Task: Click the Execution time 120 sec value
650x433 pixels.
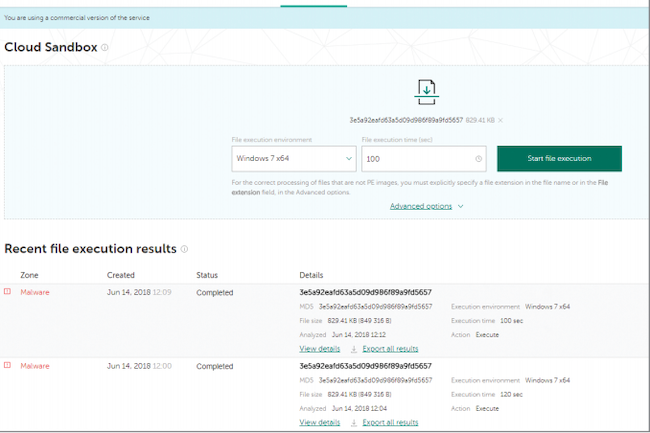Action: [x=511, y=394]
